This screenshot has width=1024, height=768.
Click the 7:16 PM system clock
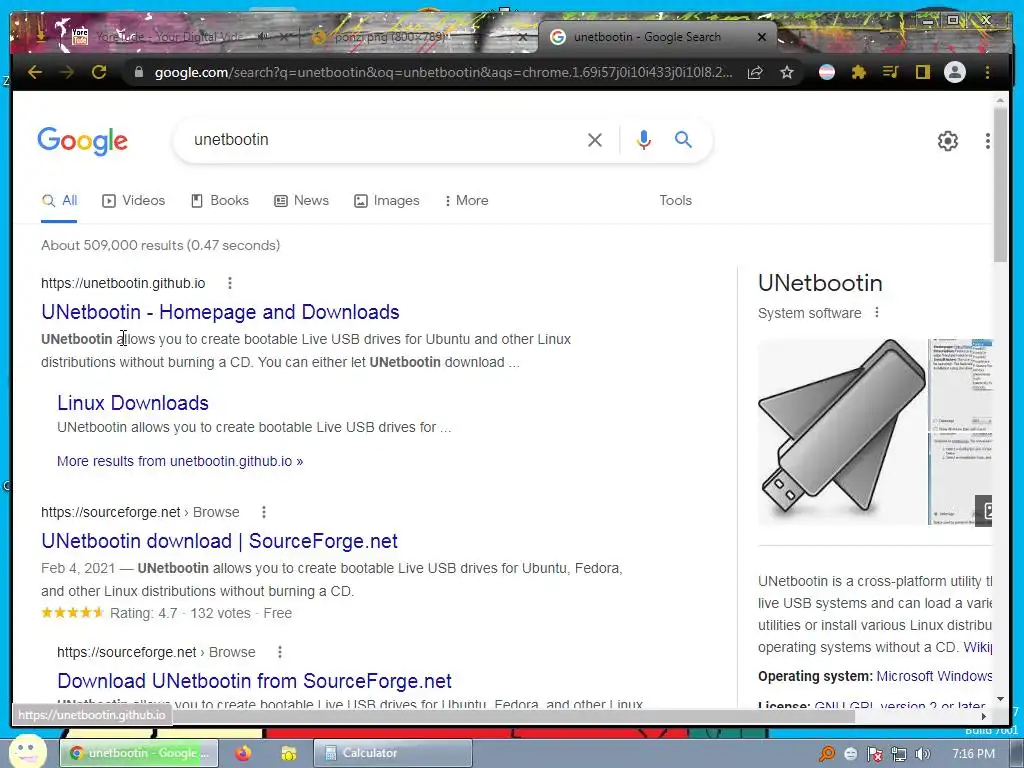[x=973, y=754]
